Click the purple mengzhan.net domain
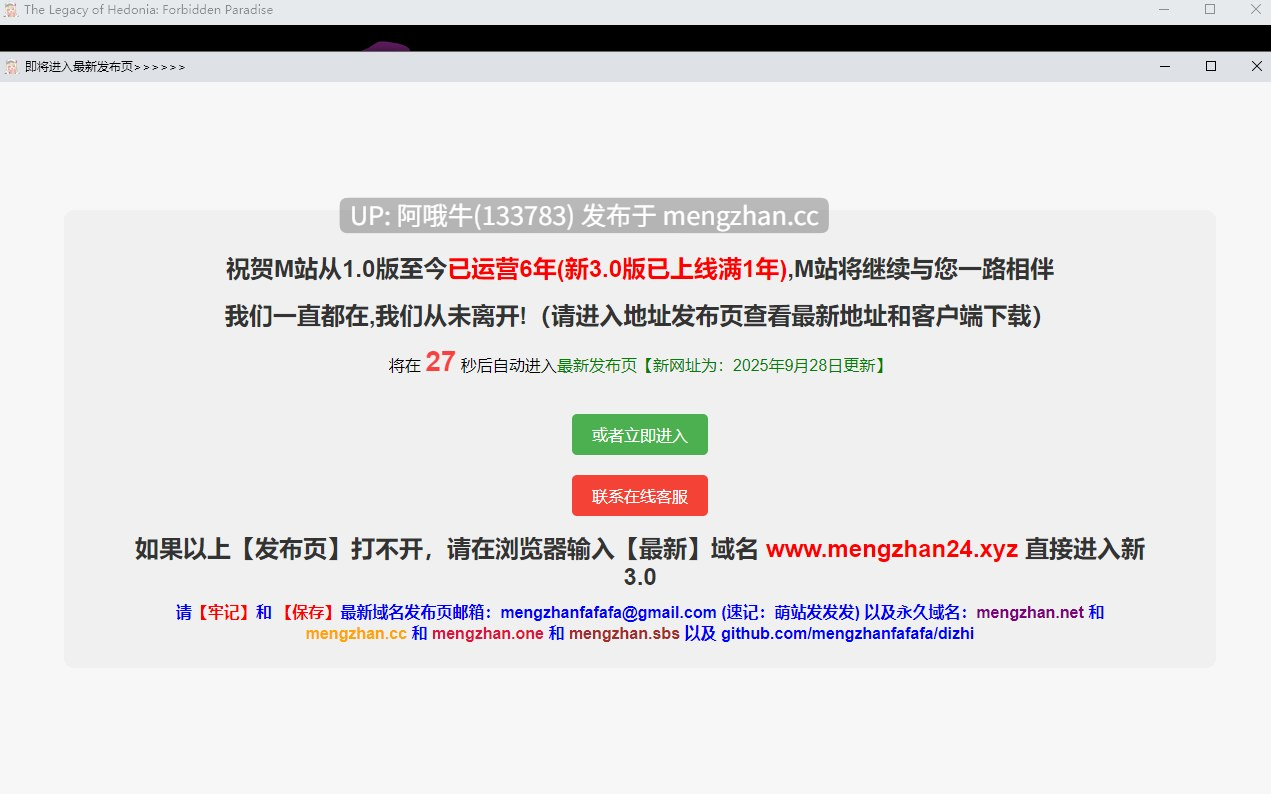This screenshot has height=794, width=1271. click(x=1030, y=612)
